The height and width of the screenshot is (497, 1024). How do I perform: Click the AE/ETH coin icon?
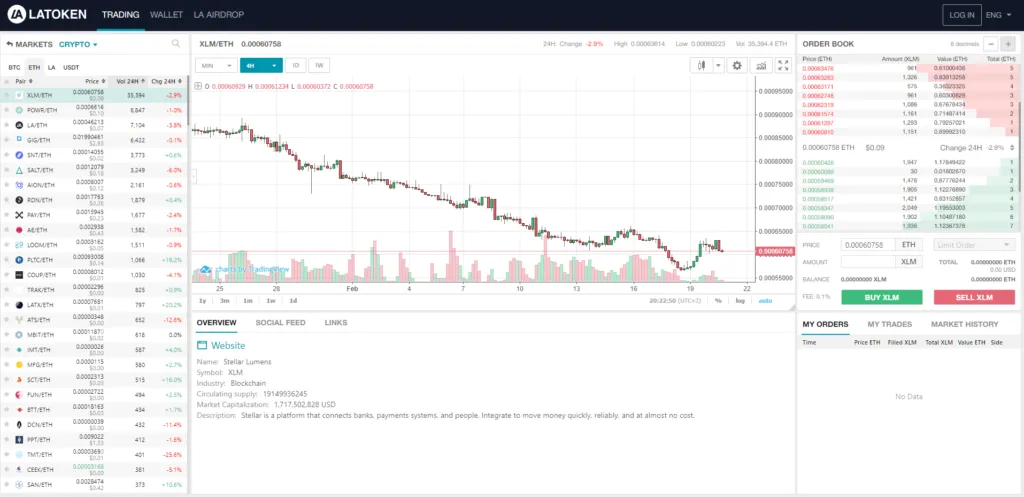pos(20,230)
